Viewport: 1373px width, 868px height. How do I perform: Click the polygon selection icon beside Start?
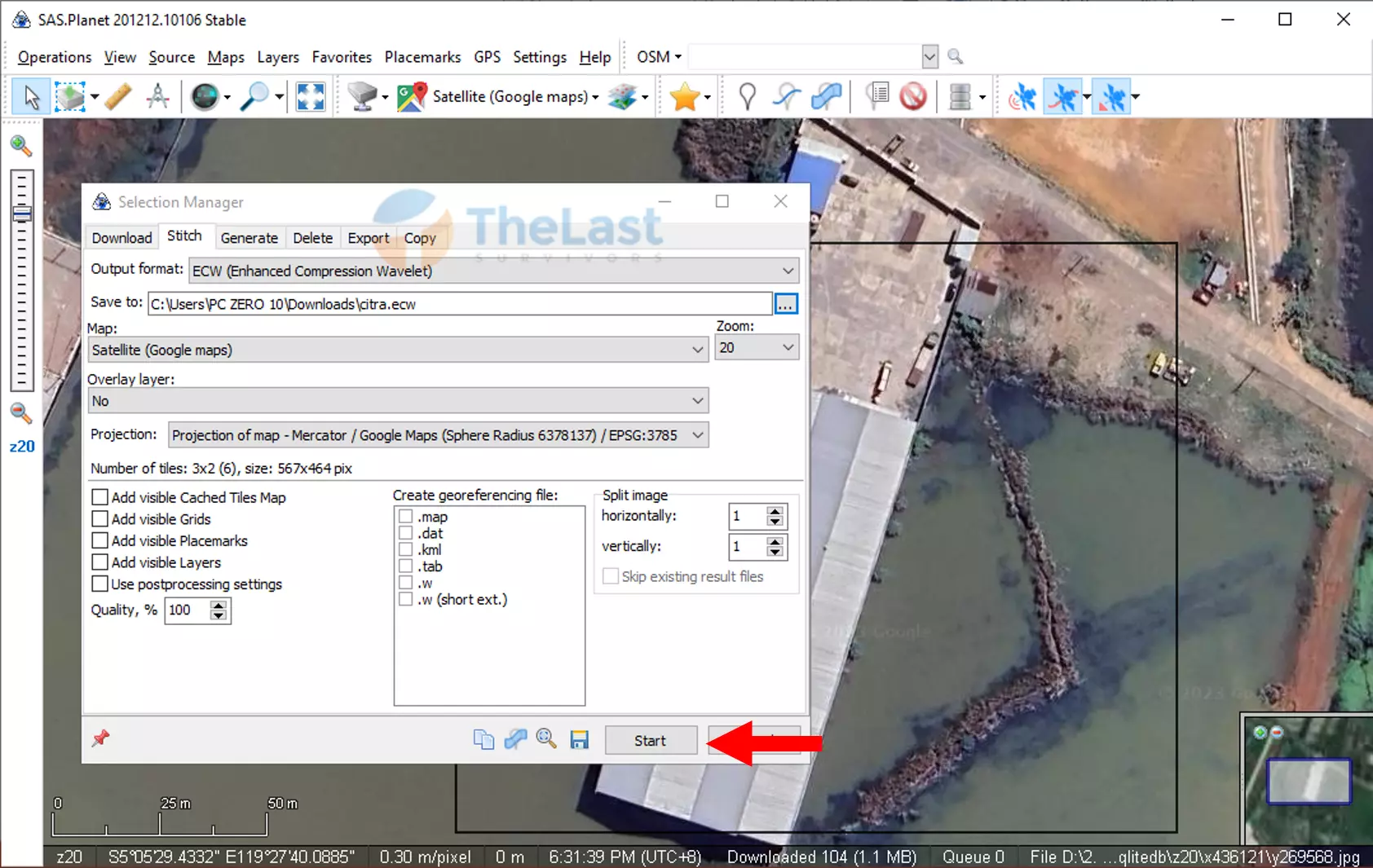[515, 739]
